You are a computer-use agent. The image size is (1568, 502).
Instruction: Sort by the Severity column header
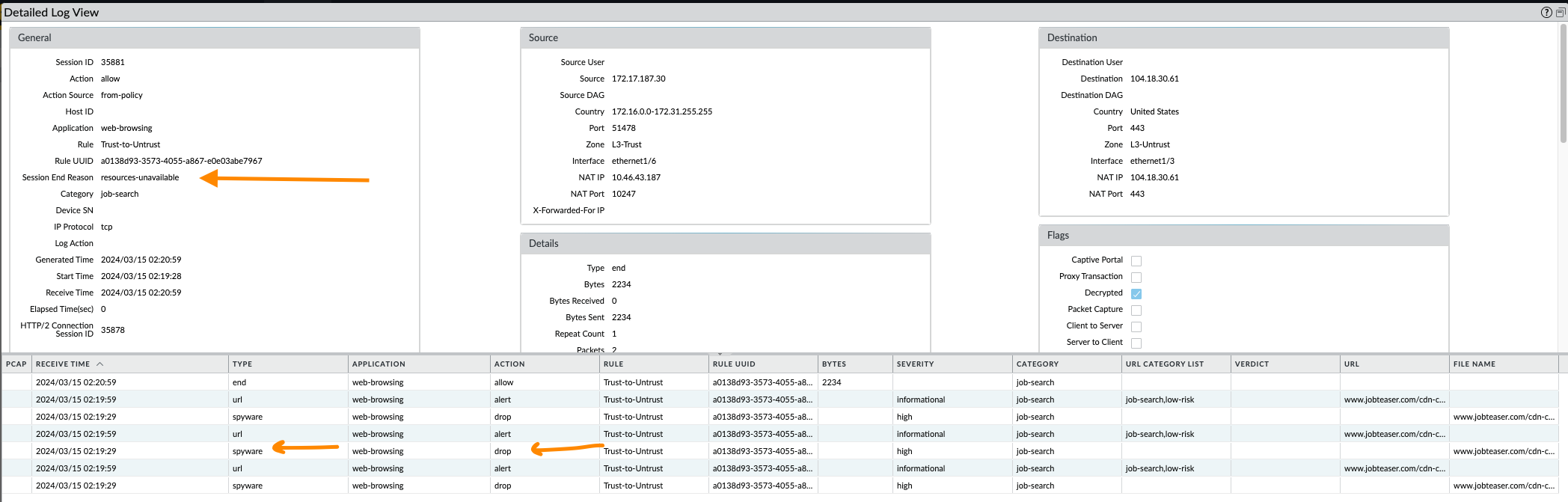915,364
